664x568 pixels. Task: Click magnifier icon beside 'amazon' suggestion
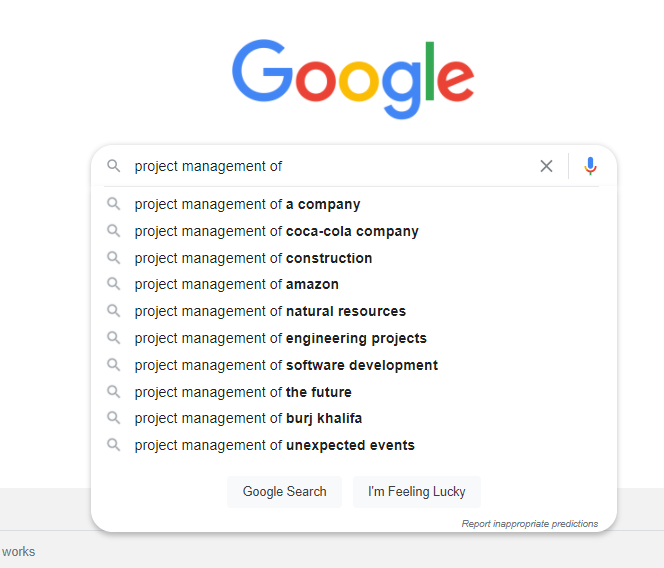click(114, 284)
